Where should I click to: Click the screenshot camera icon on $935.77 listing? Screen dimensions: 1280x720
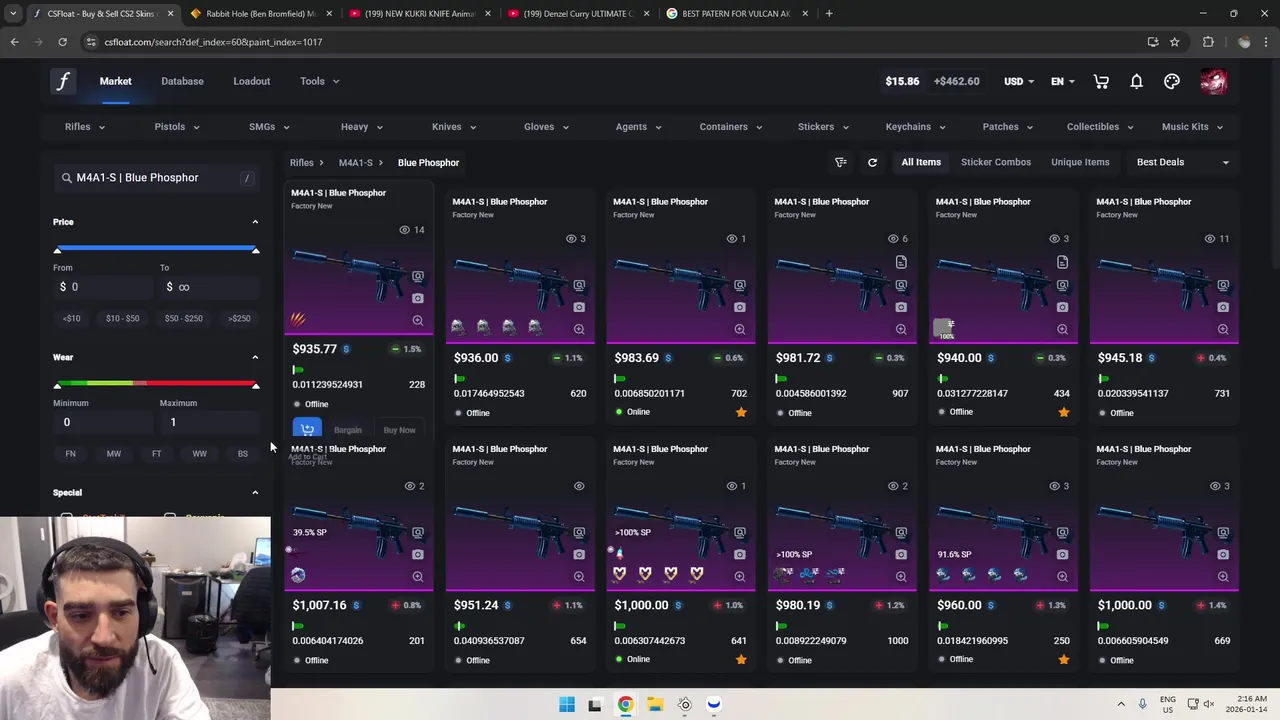pos(418,298)
